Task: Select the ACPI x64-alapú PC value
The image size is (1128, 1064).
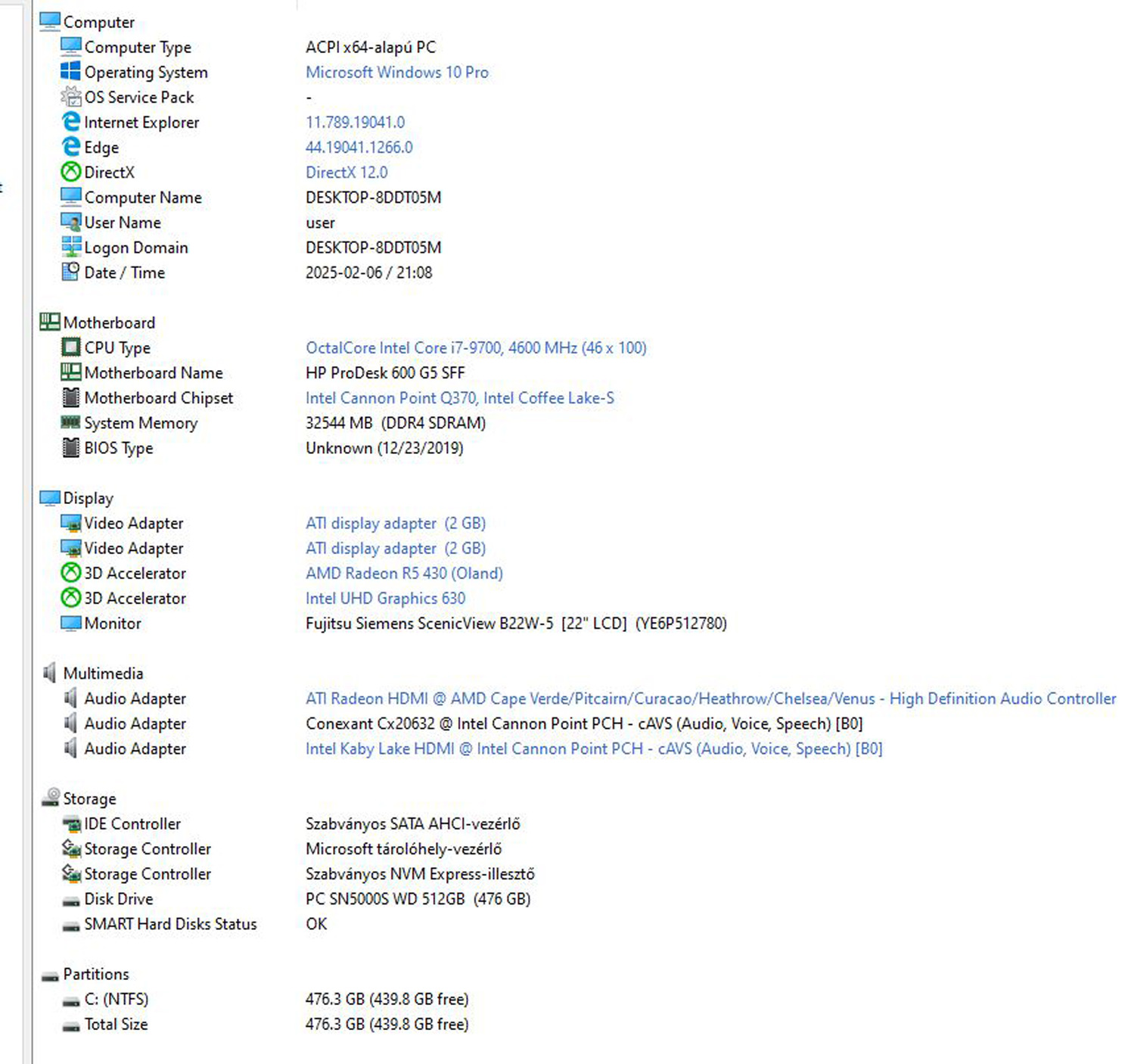Action: tap(371, 47)
